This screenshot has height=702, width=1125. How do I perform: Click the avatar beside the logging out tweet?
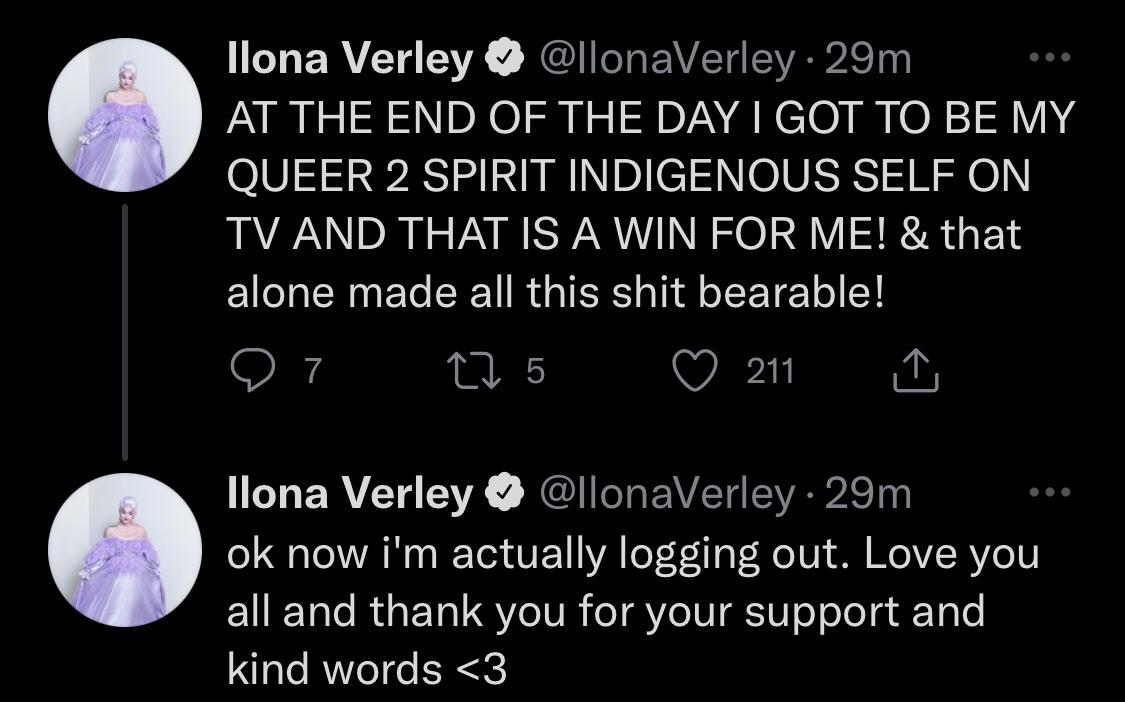click(125, 549)
